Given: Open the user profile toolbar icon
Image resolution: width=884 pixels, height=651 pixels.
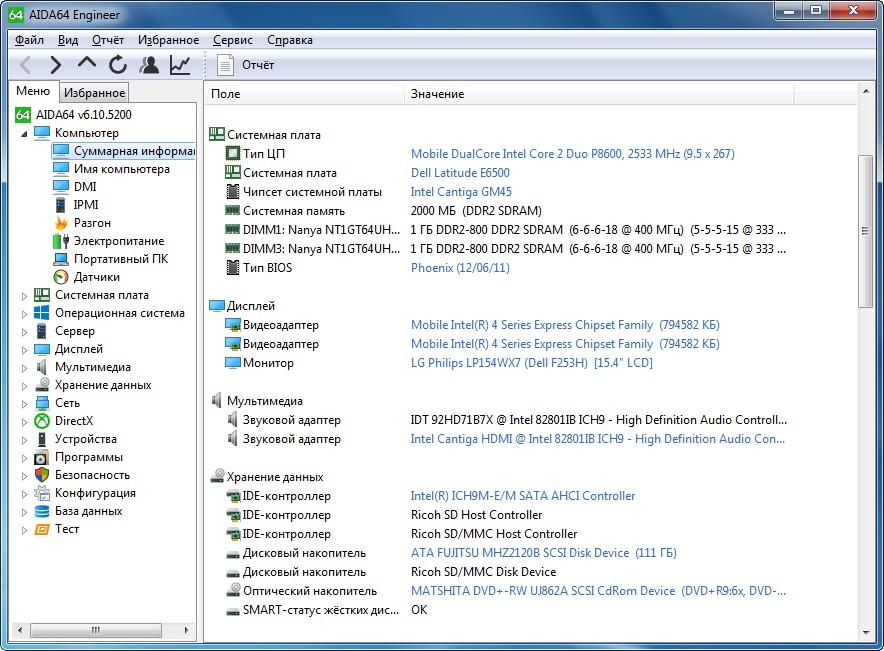Looking at the screenshot, I should coord(149,65).
